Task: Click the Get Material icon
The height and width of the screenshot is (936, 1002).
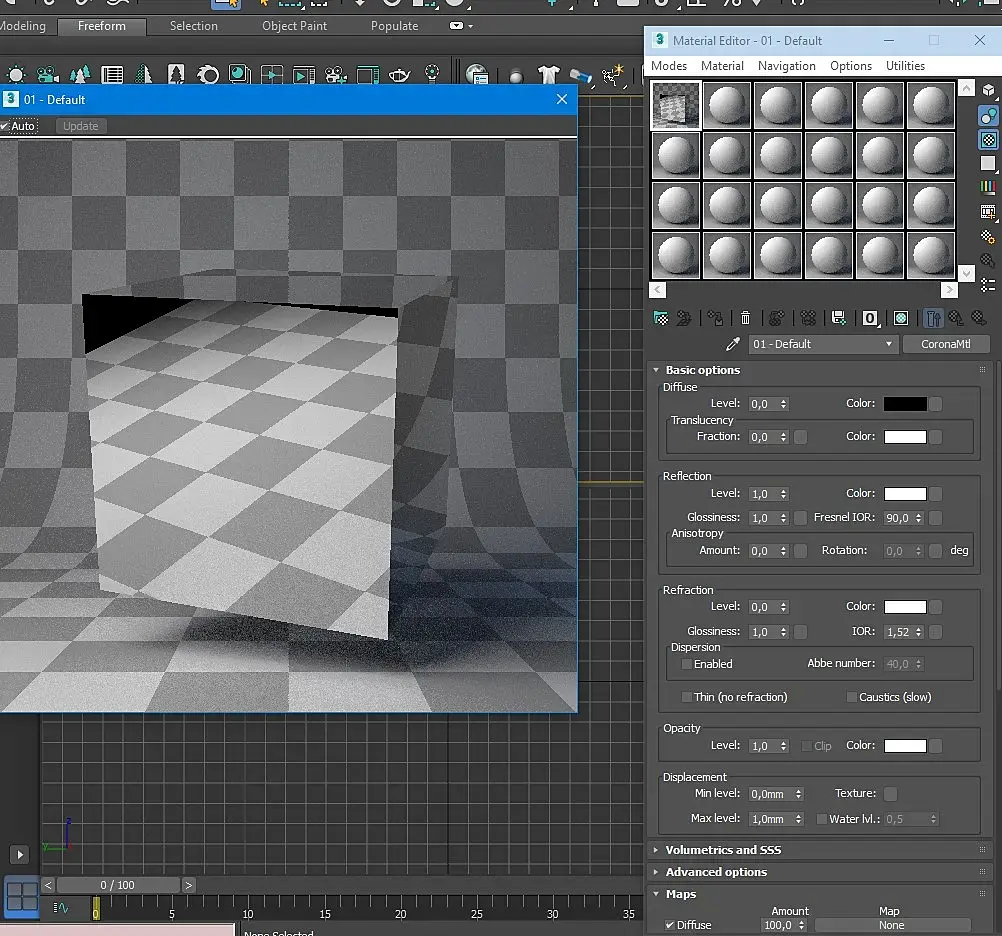Action: tap(660, 318)
